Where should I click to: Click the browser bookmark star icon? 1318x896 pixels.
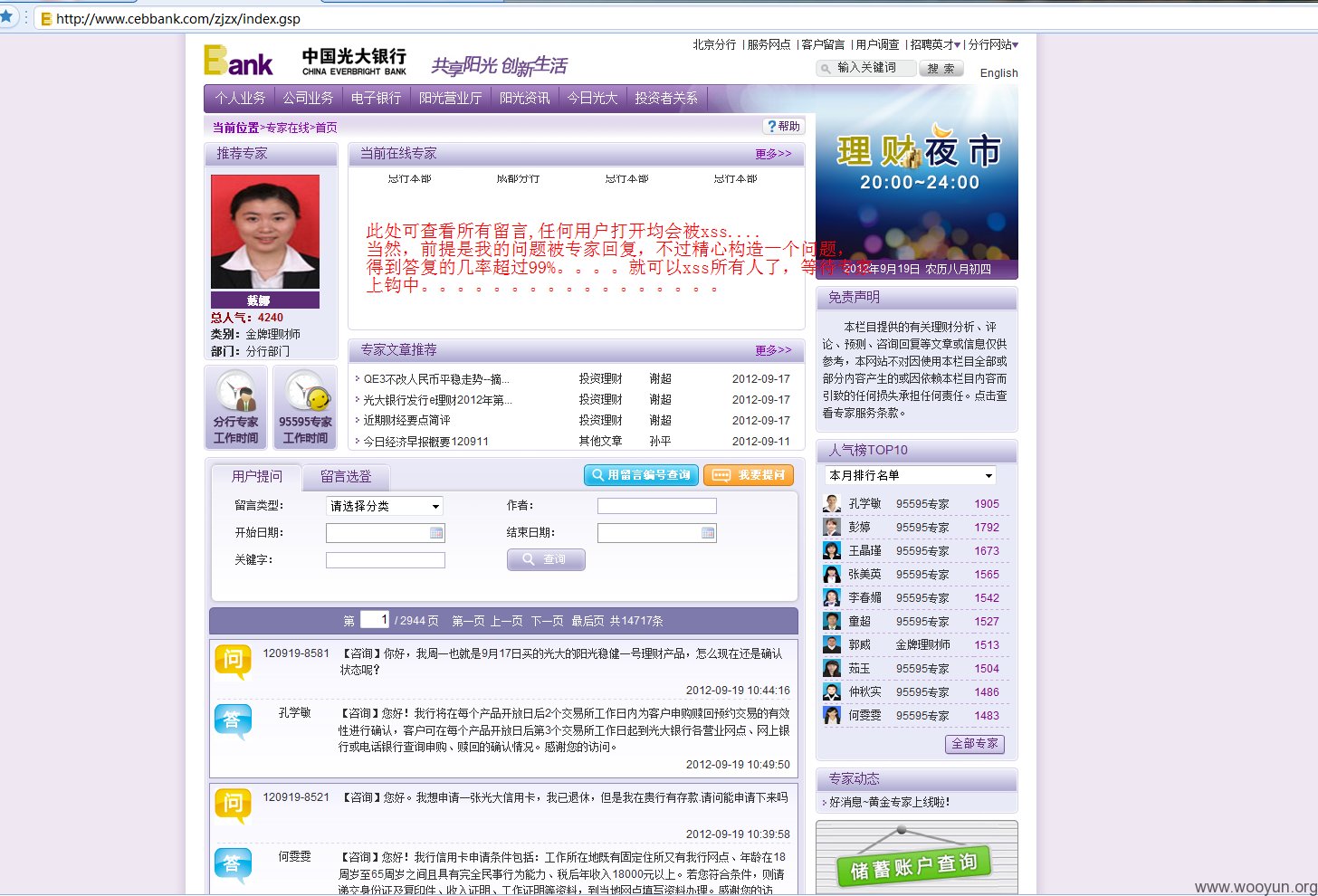pos(6,16)
